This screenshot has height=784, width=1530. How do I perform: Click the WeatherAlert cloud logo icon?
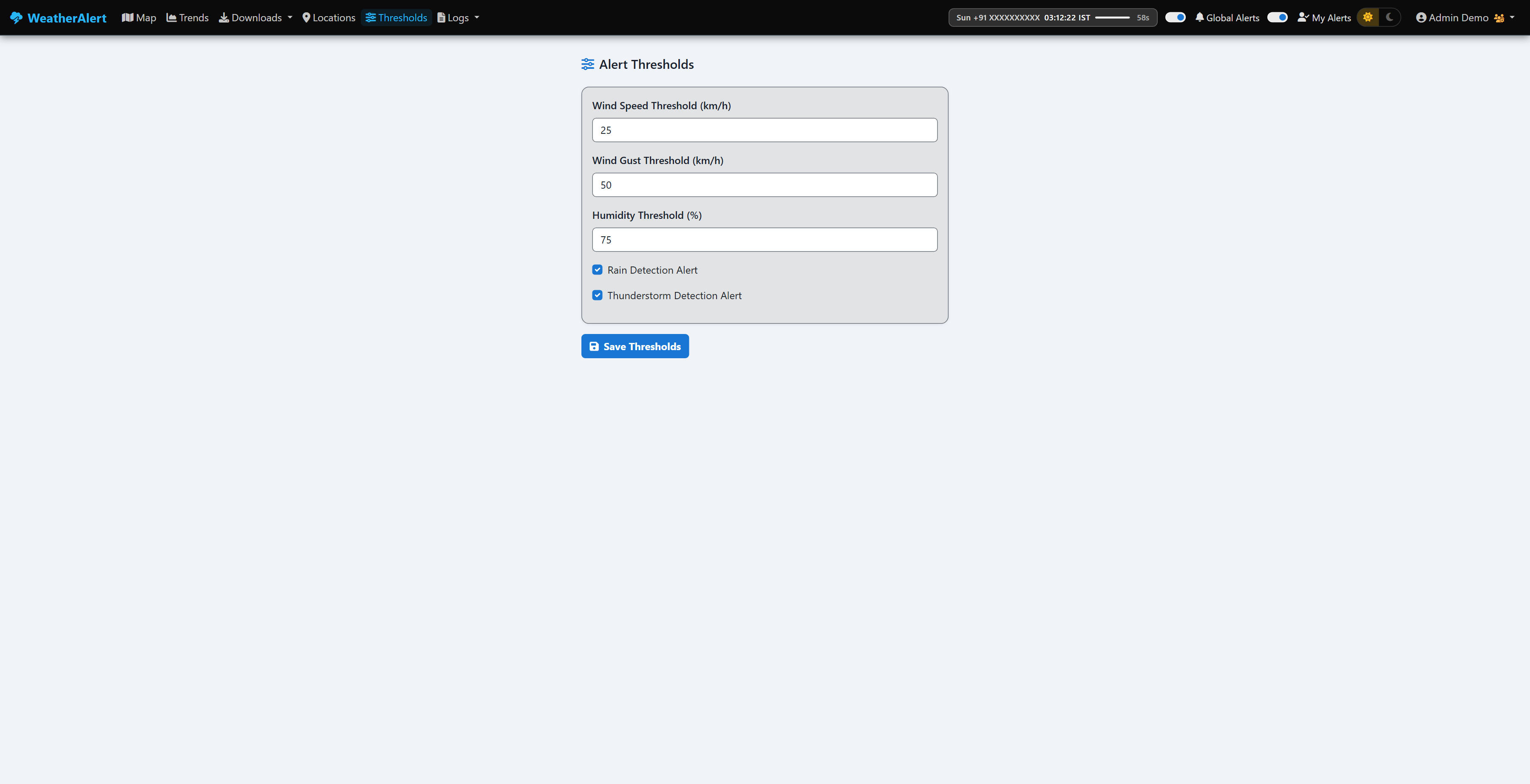click(x=16, y=18)
